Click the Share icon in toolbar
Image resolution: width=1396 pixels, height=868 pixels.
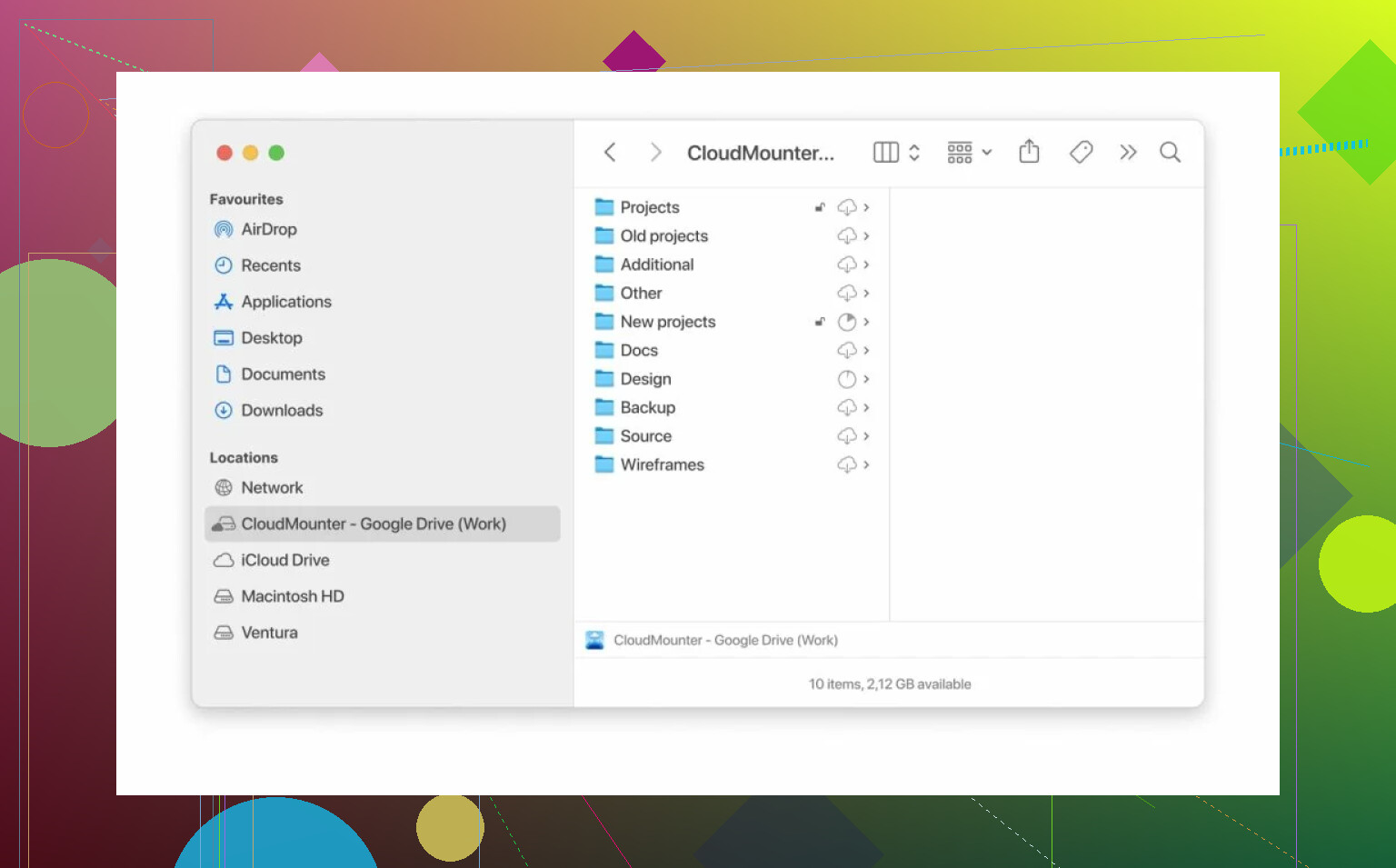point(1029,151)
